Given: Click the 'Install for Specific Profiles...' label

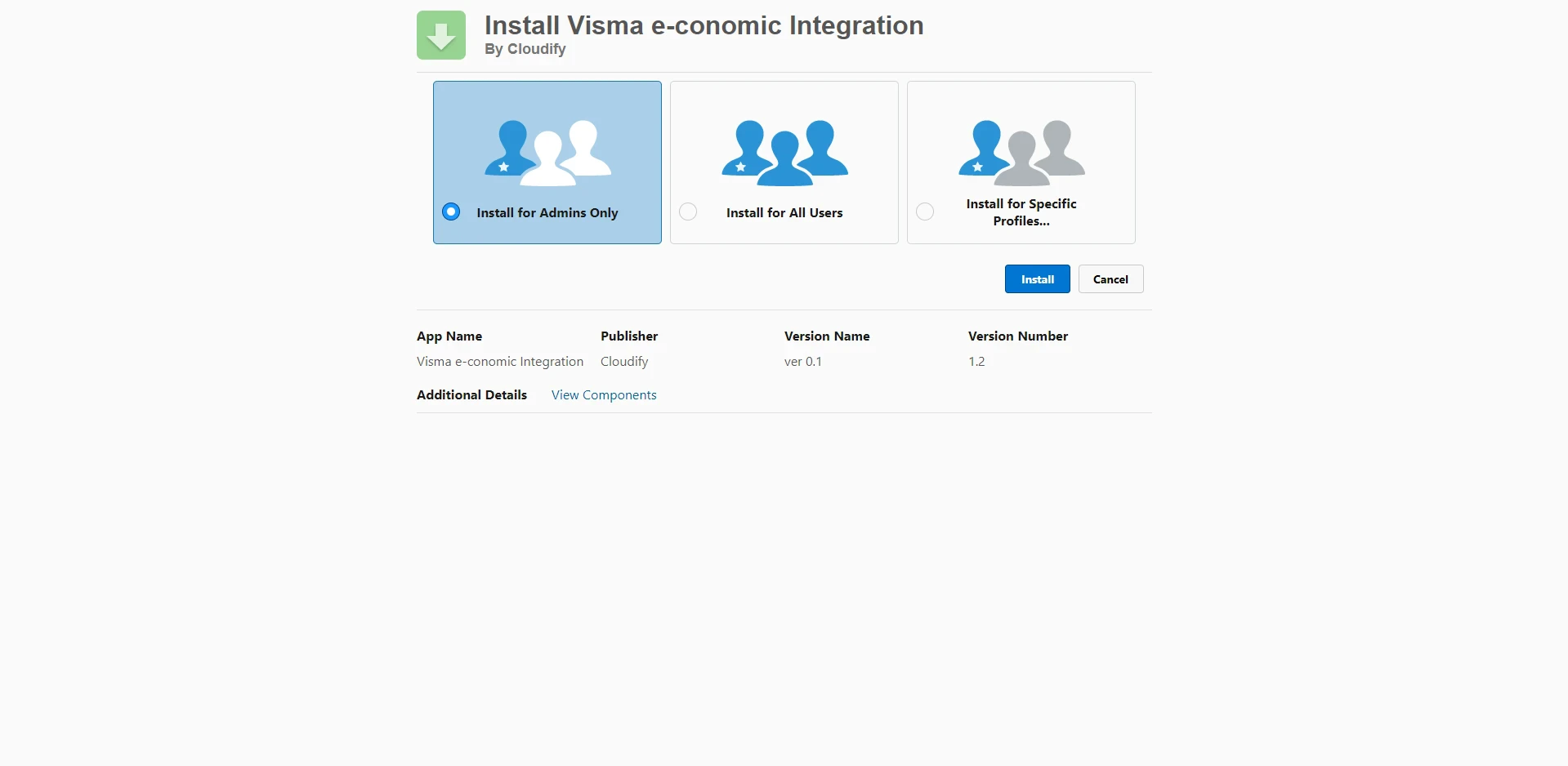Looking at the screenshot, I should tap(1021, 212).
